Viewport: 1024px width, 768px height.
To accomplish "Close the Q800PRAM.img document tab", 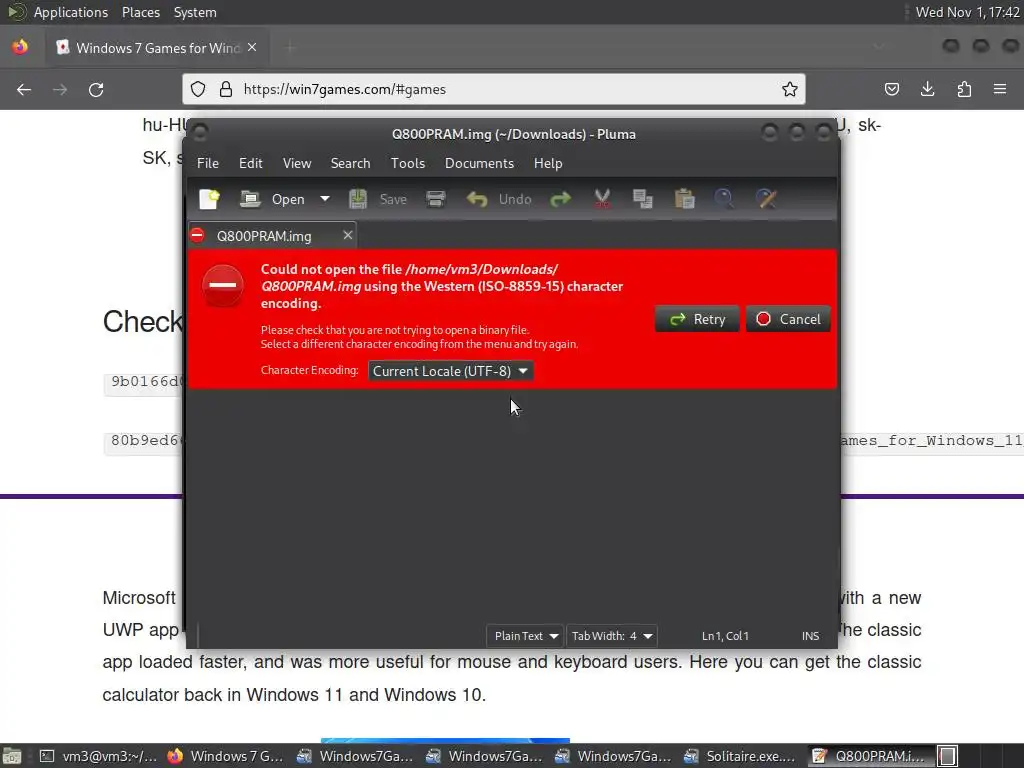I will click(x=348, y=235).
